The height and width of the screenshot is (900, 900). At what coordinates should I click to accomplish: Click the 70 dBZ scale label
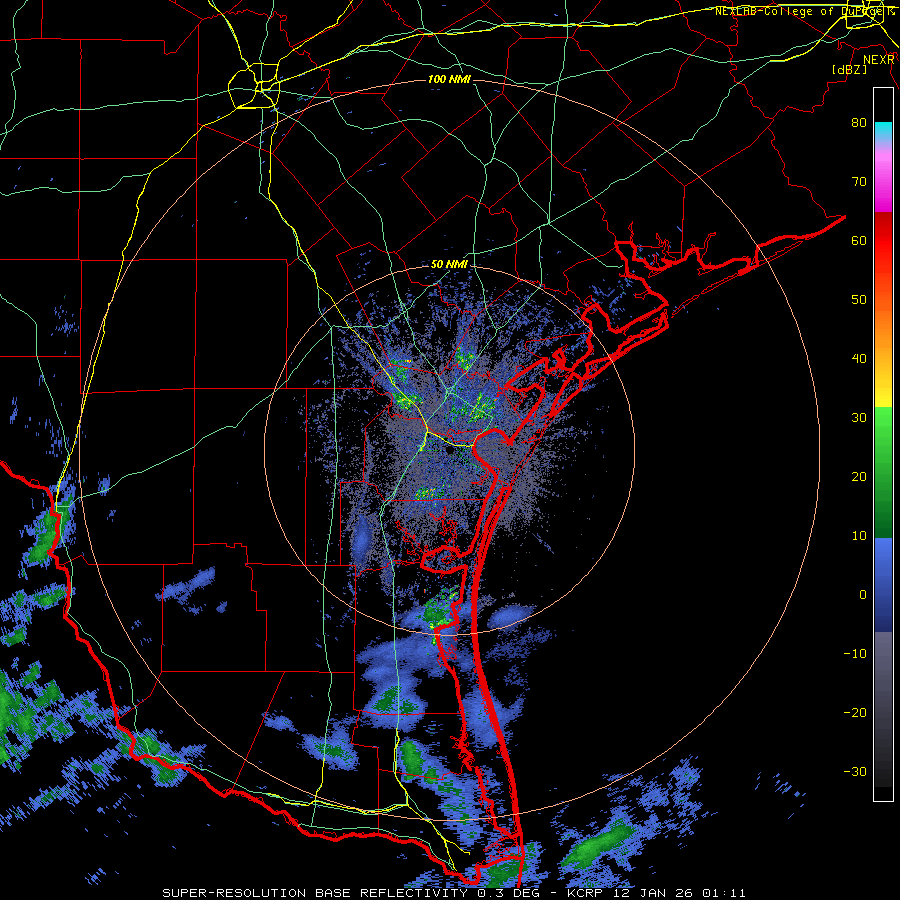859,181
